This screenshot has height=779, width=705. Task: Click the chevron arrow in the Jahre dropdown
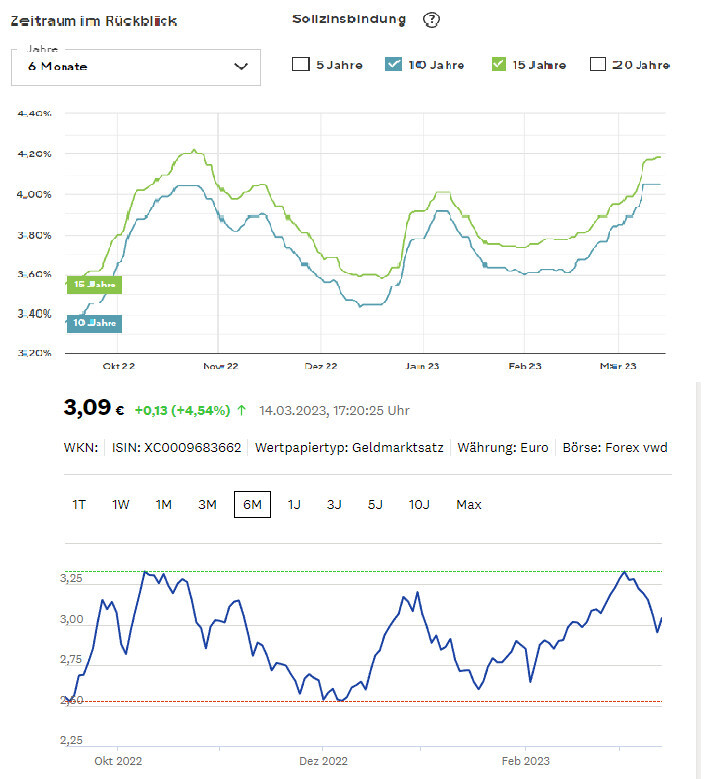pyautogui.click(x=240, y=66)
